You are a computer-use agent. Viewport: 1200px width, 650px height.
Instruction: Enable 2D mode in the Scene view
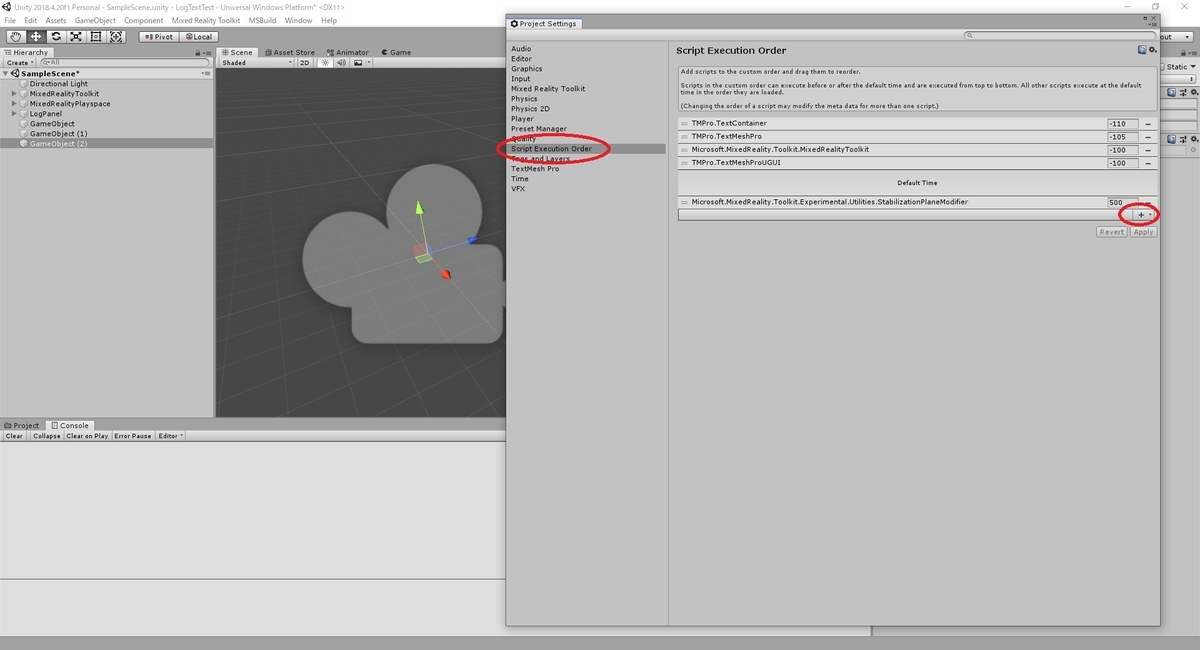(304, 61)
